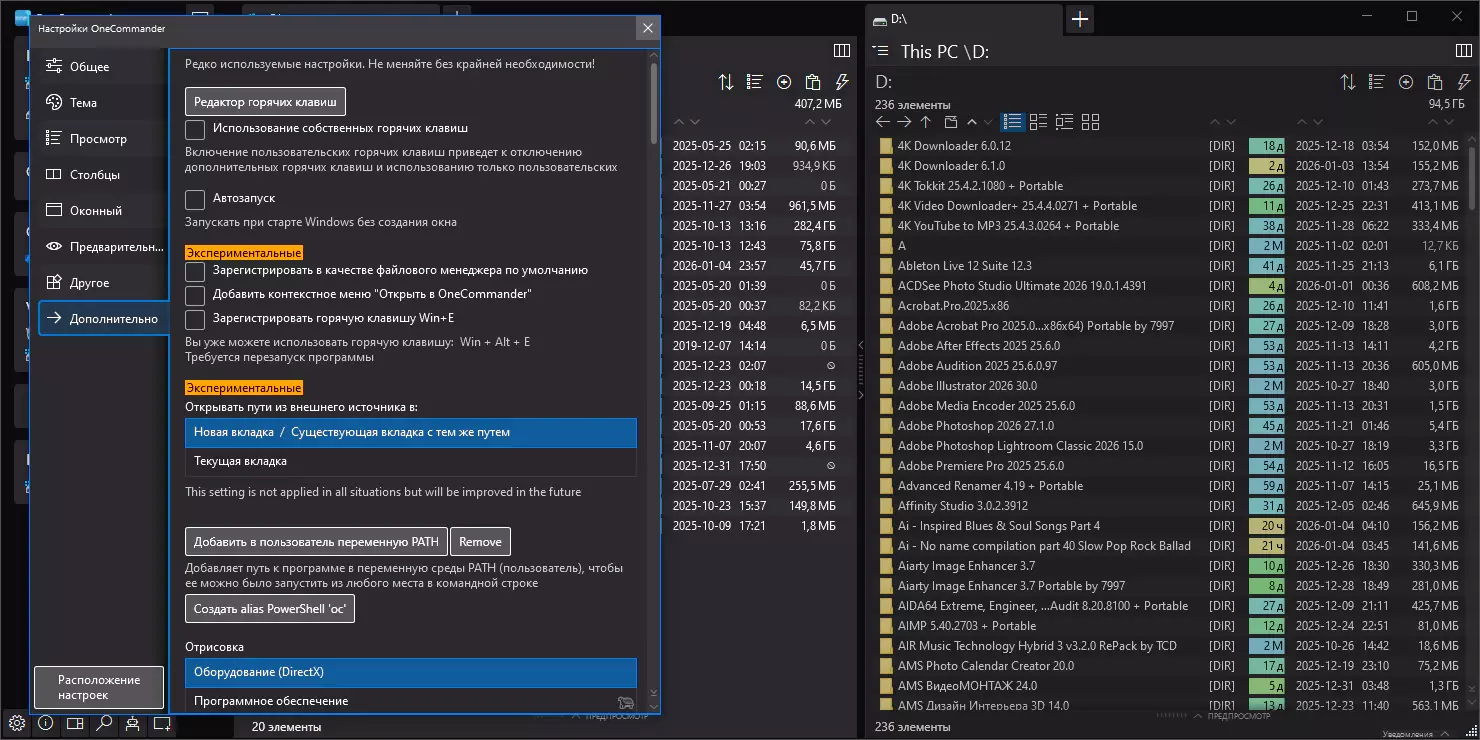Open the search magnifier in the bottom-left toolbar

click(104, 723)
